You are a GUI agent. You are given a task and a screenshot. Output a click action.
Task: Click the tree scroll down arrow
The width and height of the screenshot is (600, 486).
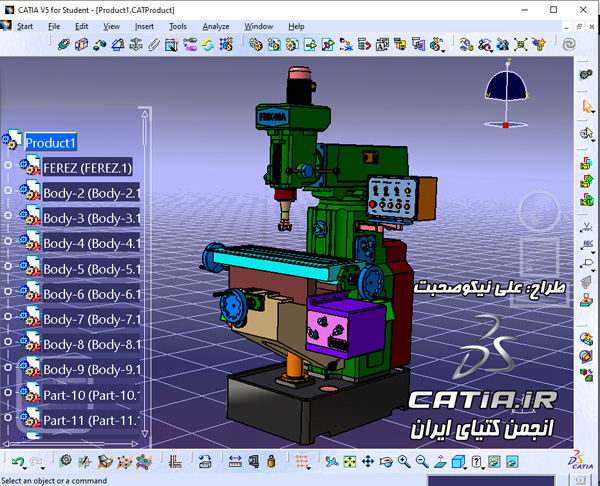click(x=145, y=433)
